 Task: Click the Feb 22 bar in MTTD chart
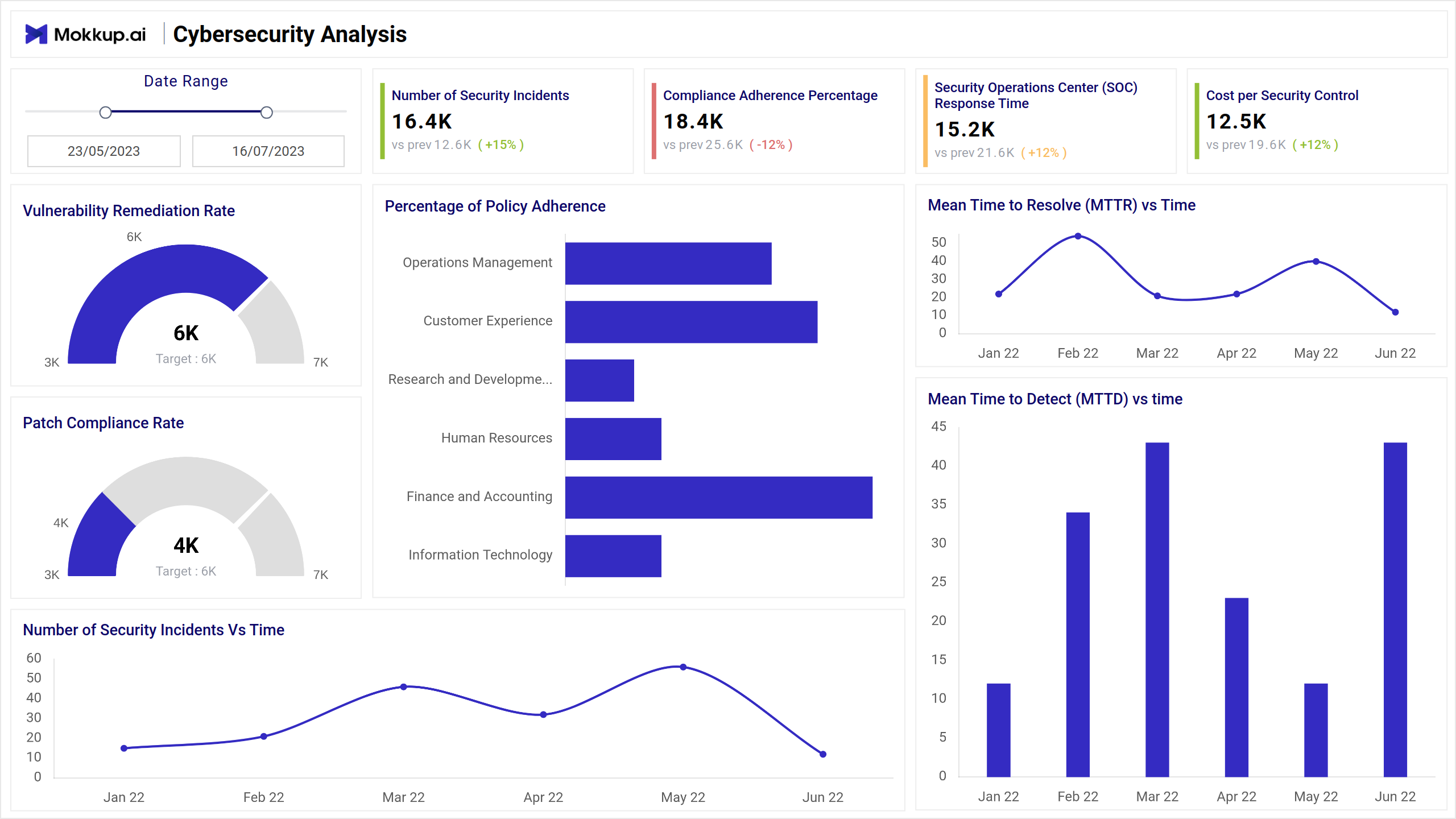coord(1078,644)
